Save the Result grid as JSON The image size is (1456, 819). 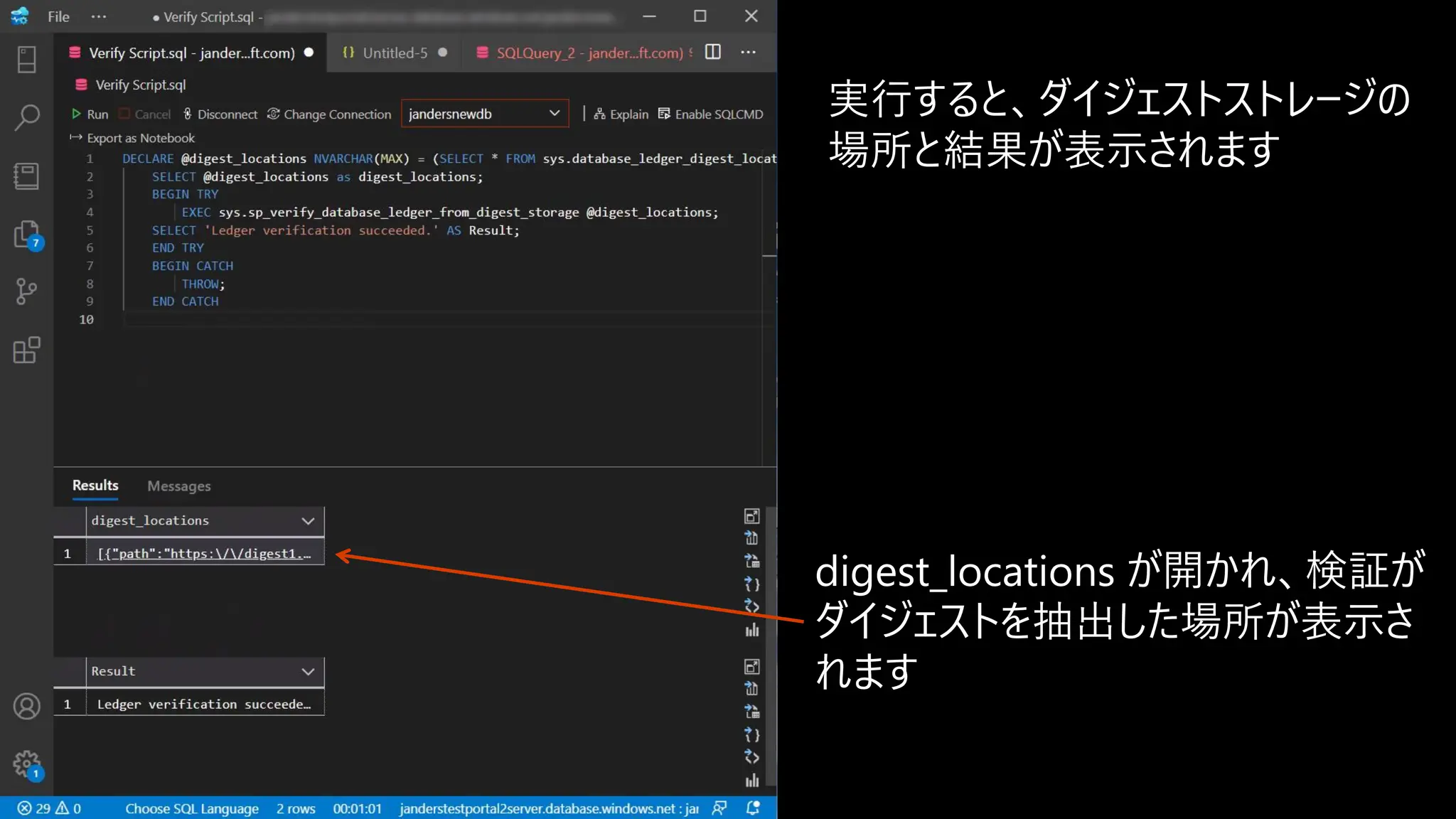click(x=751, y=735)
